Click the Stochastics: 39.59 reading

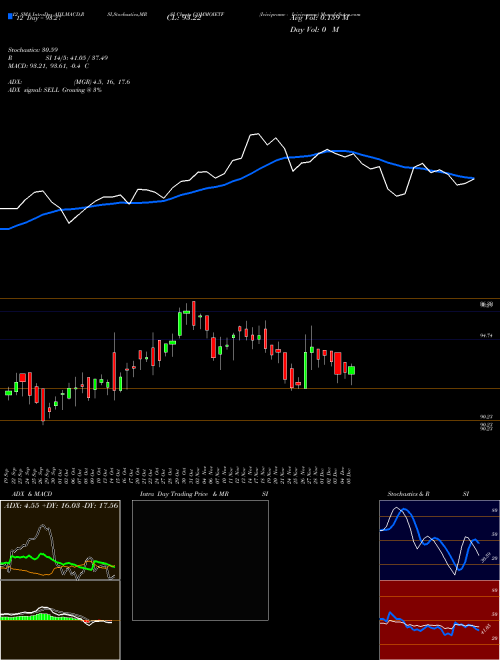point(35,50)
